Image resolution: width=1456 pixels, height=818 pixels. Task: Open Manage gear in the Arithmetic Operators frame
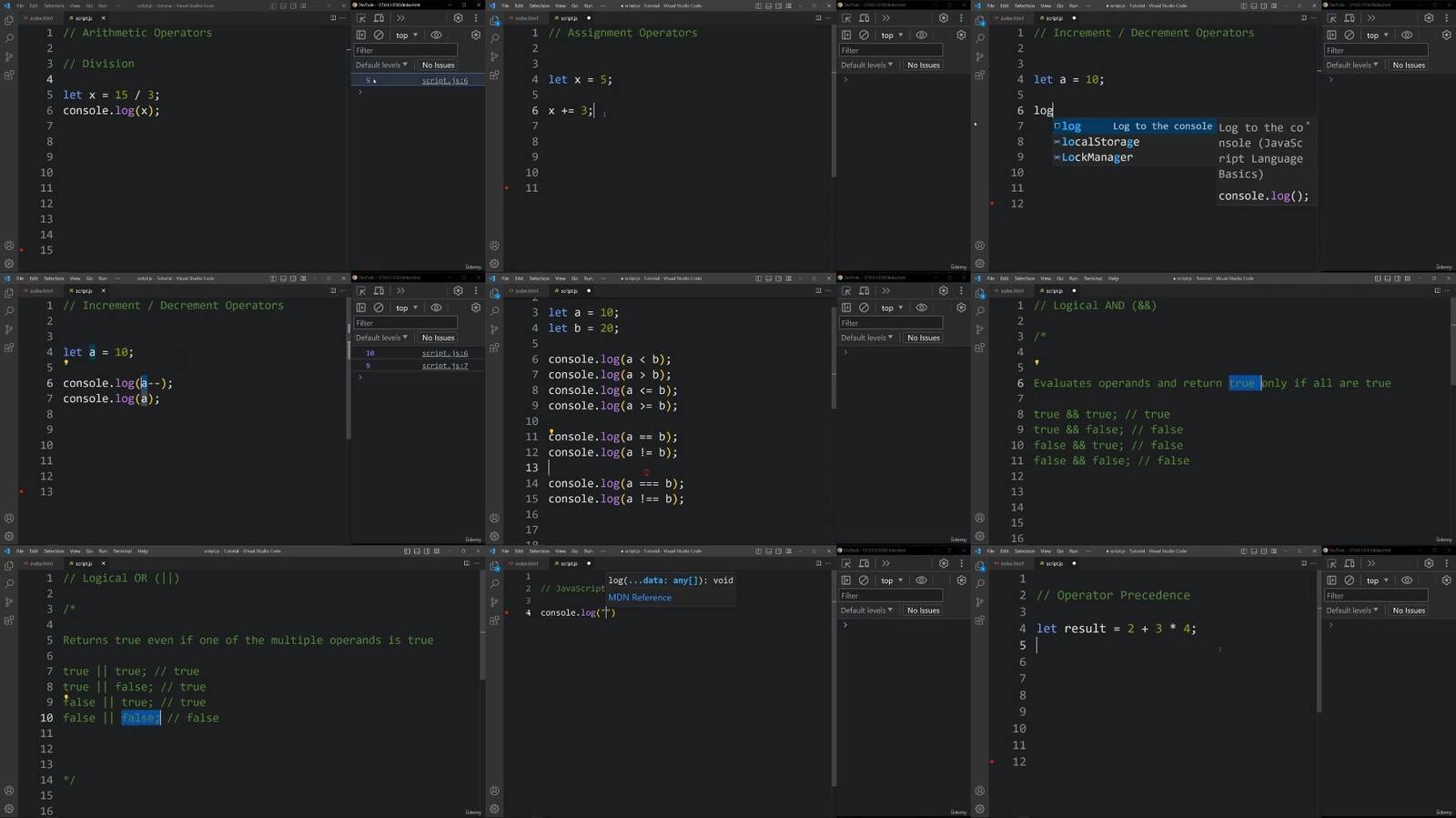9,264
